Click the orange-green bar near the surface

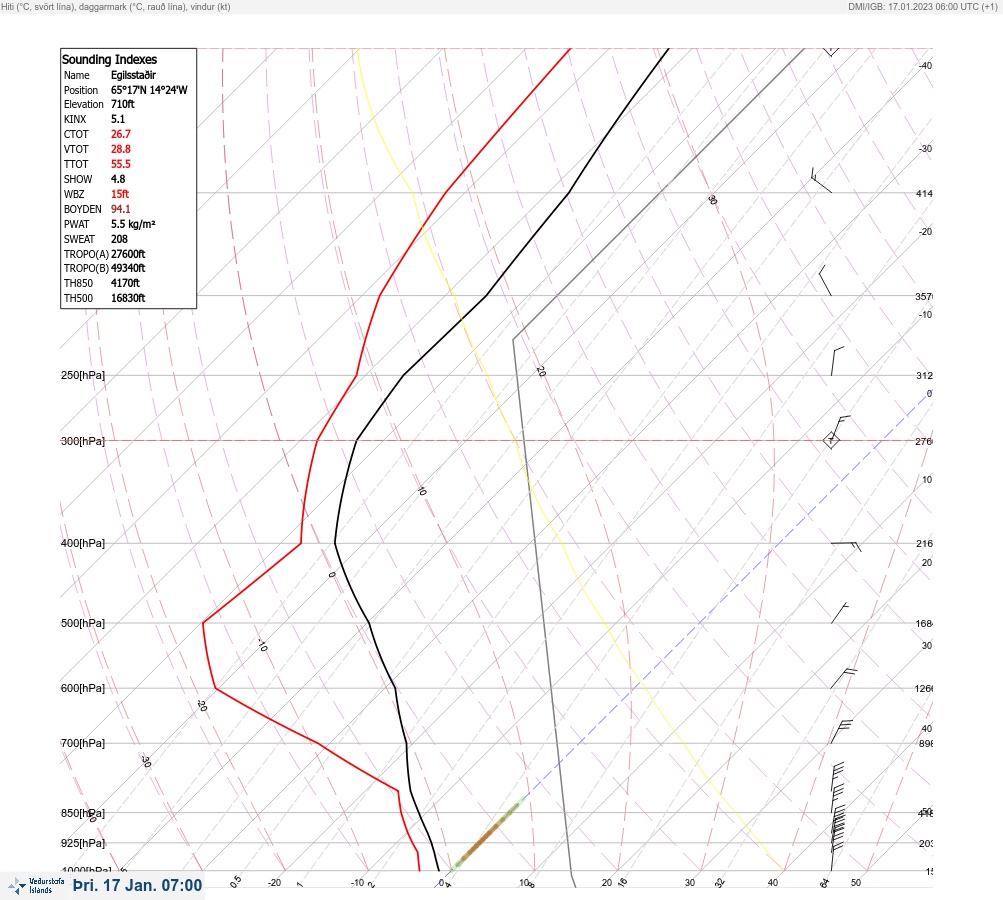(x=489, y=832)
